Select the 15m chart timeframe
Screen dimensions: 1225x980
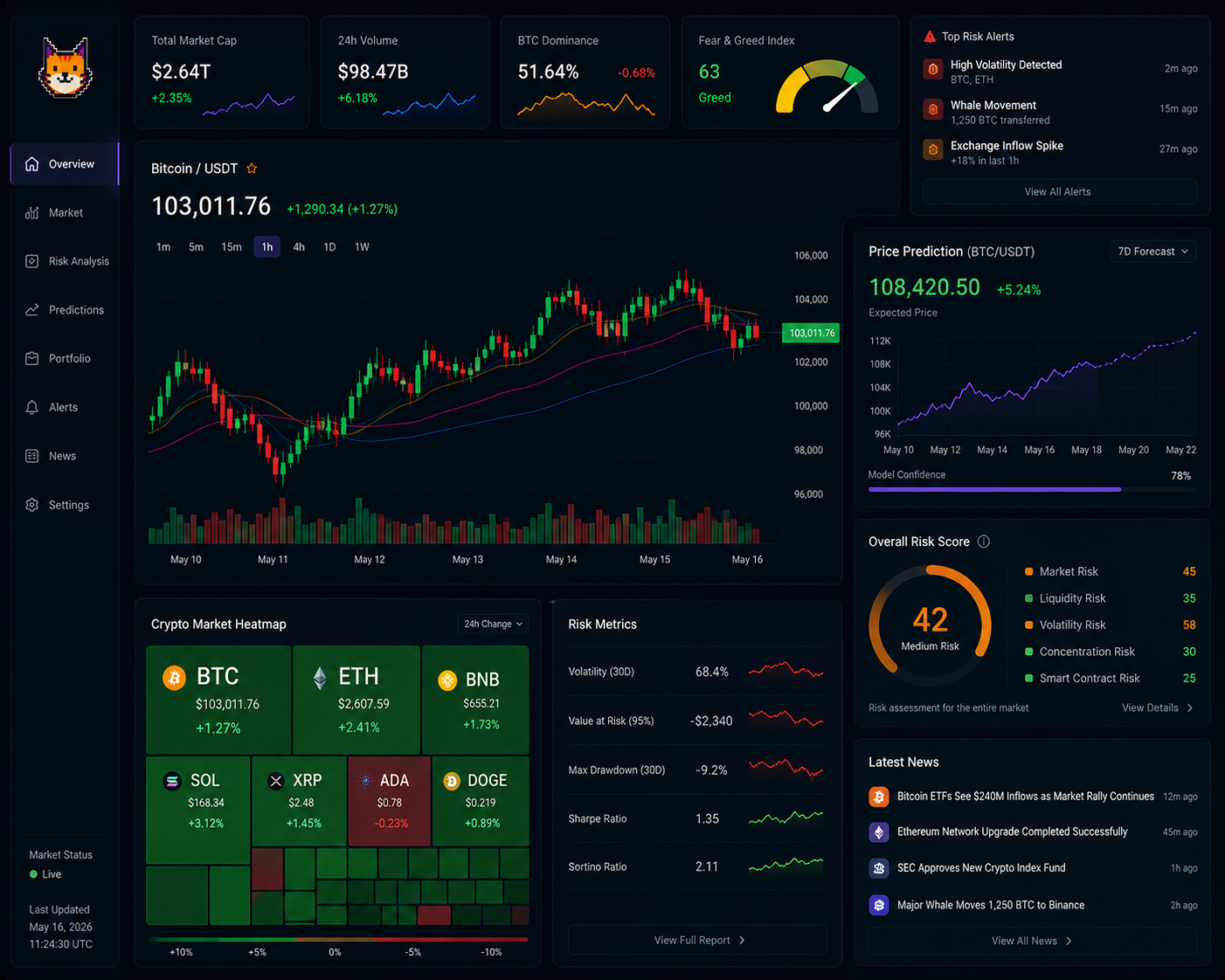point(232,247)
